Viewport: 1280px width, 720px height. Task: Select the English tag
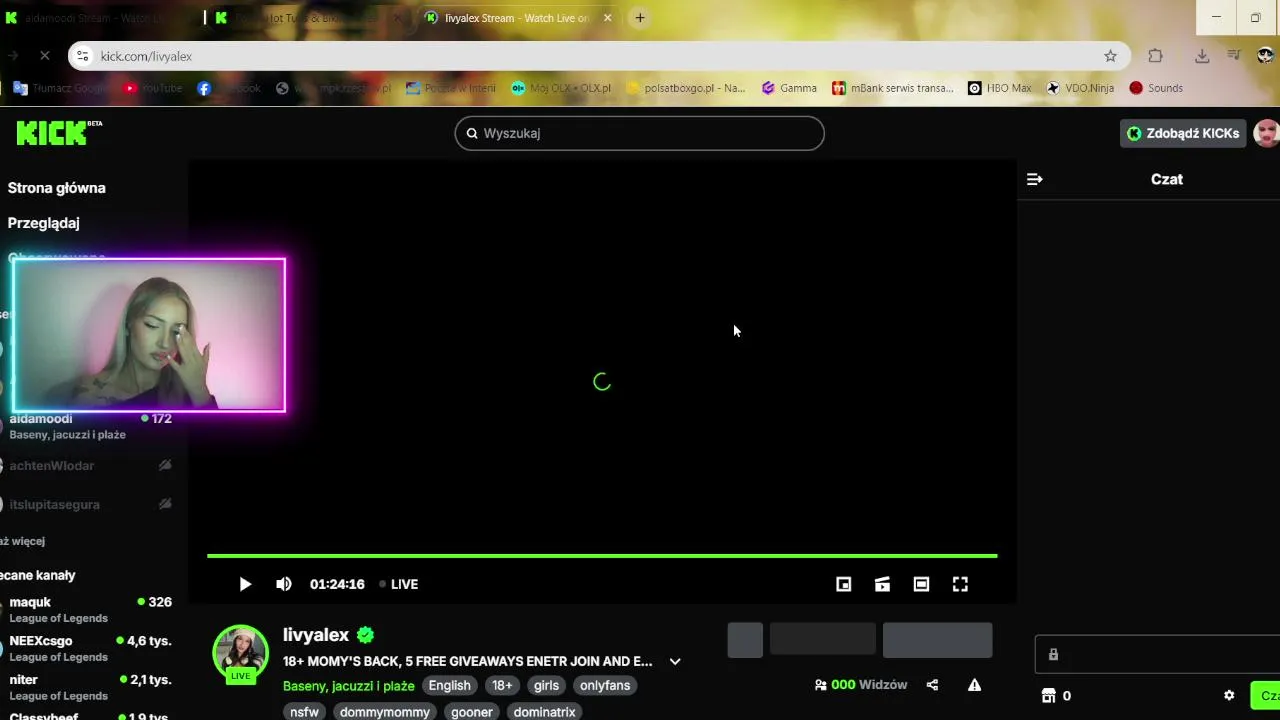click(x=449, y=686)
